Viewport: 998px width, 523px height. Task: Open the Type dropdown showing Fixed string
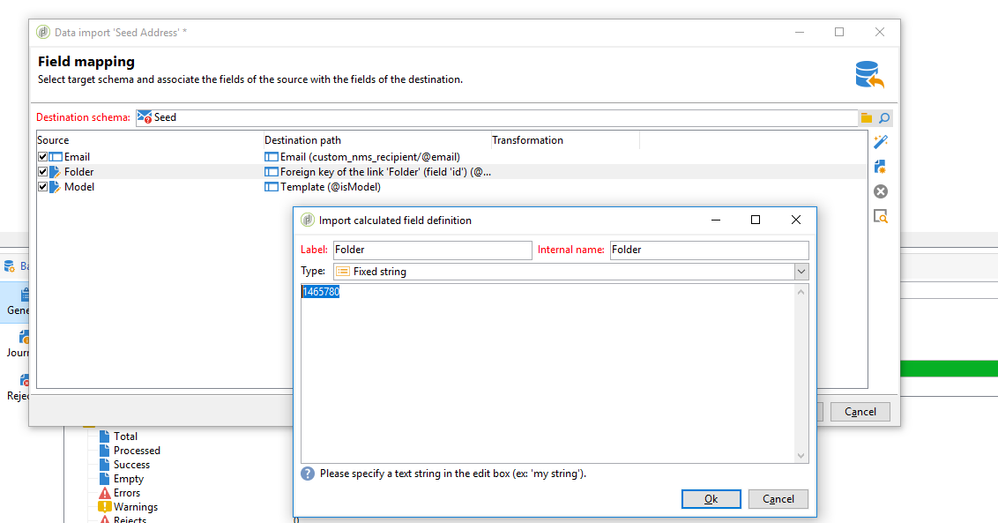(801, 271)
